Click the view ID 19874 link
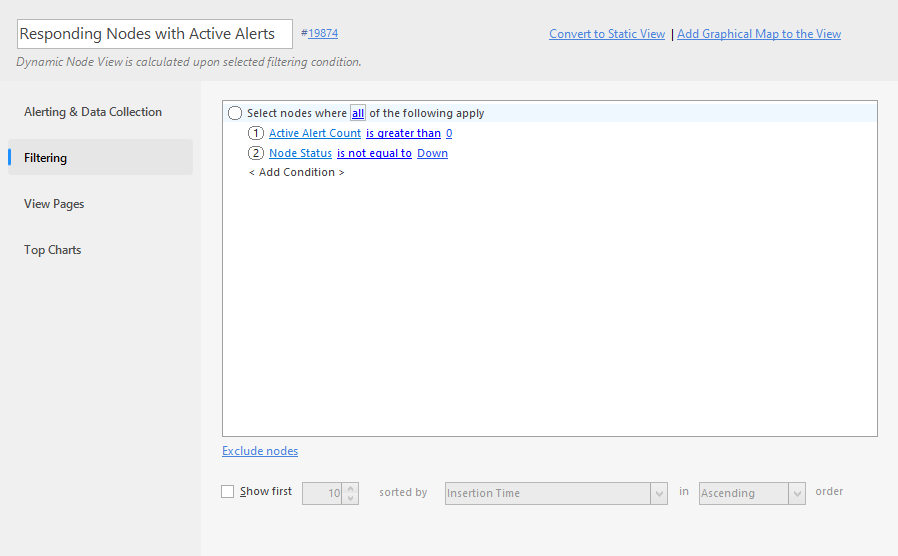 coord(323,33)
